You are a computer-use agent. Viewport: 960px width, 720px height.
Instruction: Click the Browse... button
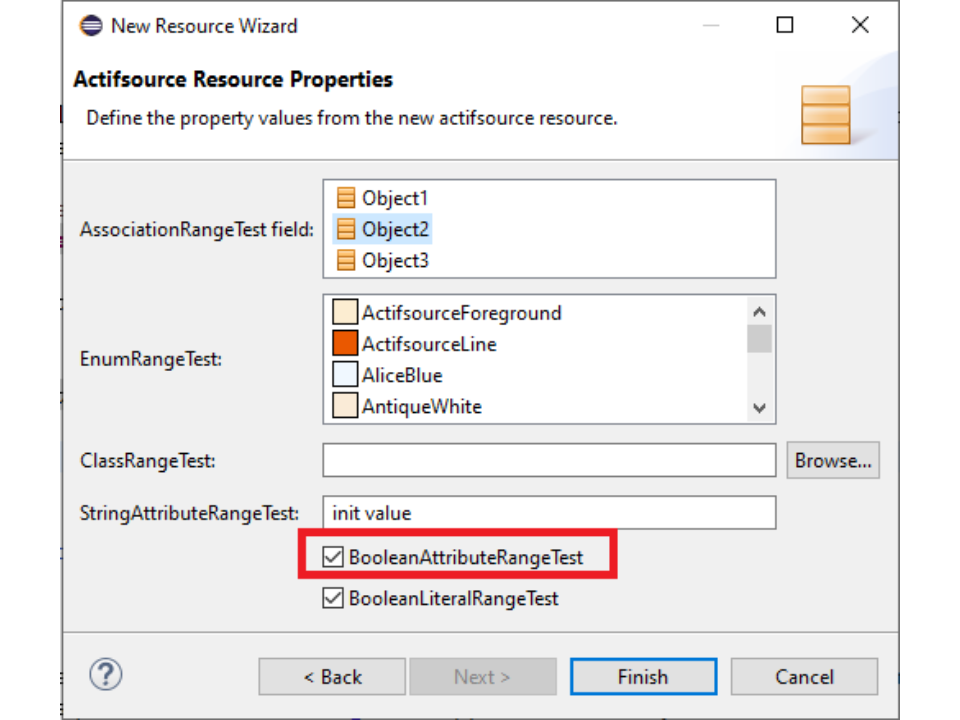pyautogui.click(x=832, y=461)
